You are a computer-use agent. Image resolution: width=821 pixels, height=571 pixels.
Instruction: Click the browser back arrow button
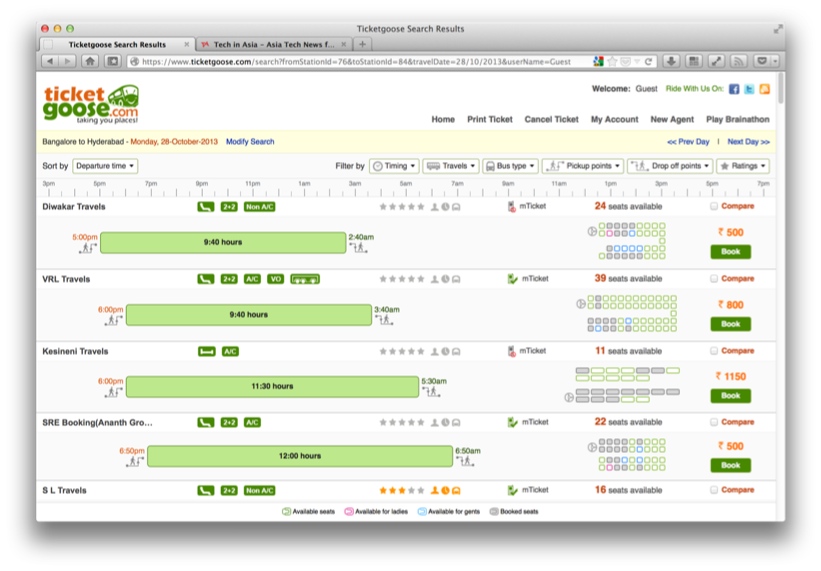click(50, 61)
